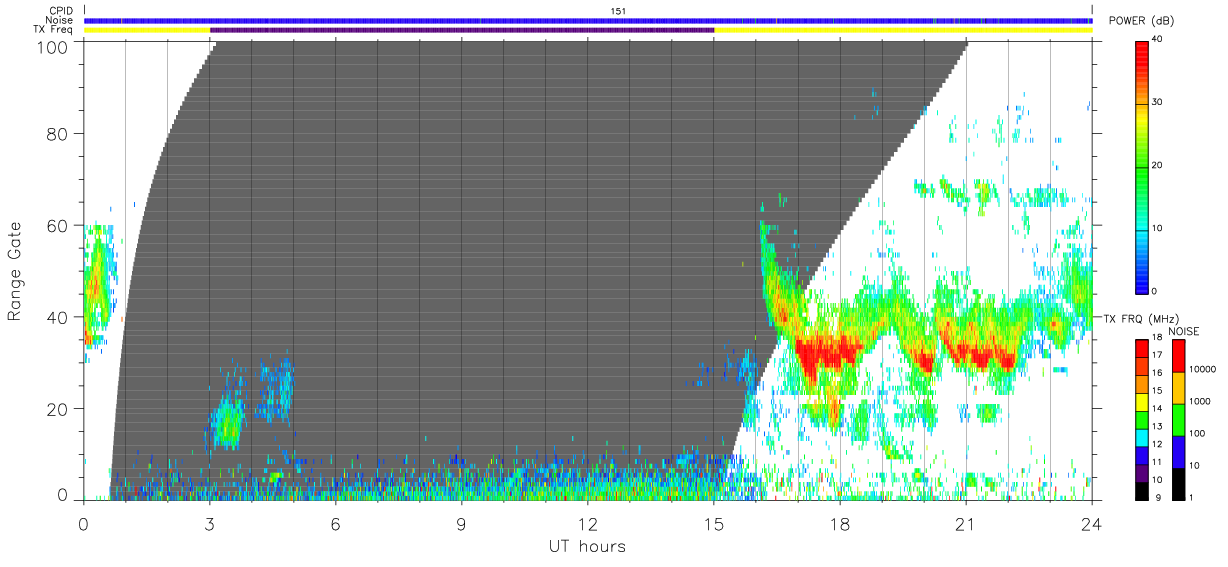Click the POWER (dB) legend title
Viewport: 1228px width, 567px height.
click(1143, 21)
